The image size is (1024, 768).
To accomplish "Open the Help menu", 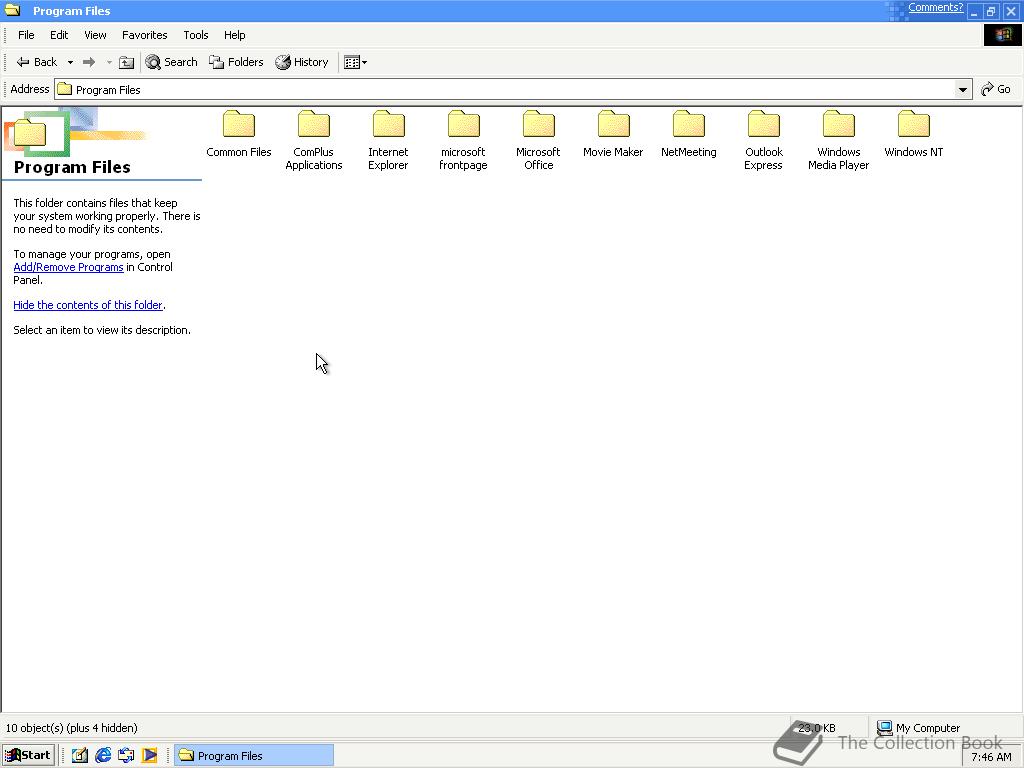I will [234, 35].
